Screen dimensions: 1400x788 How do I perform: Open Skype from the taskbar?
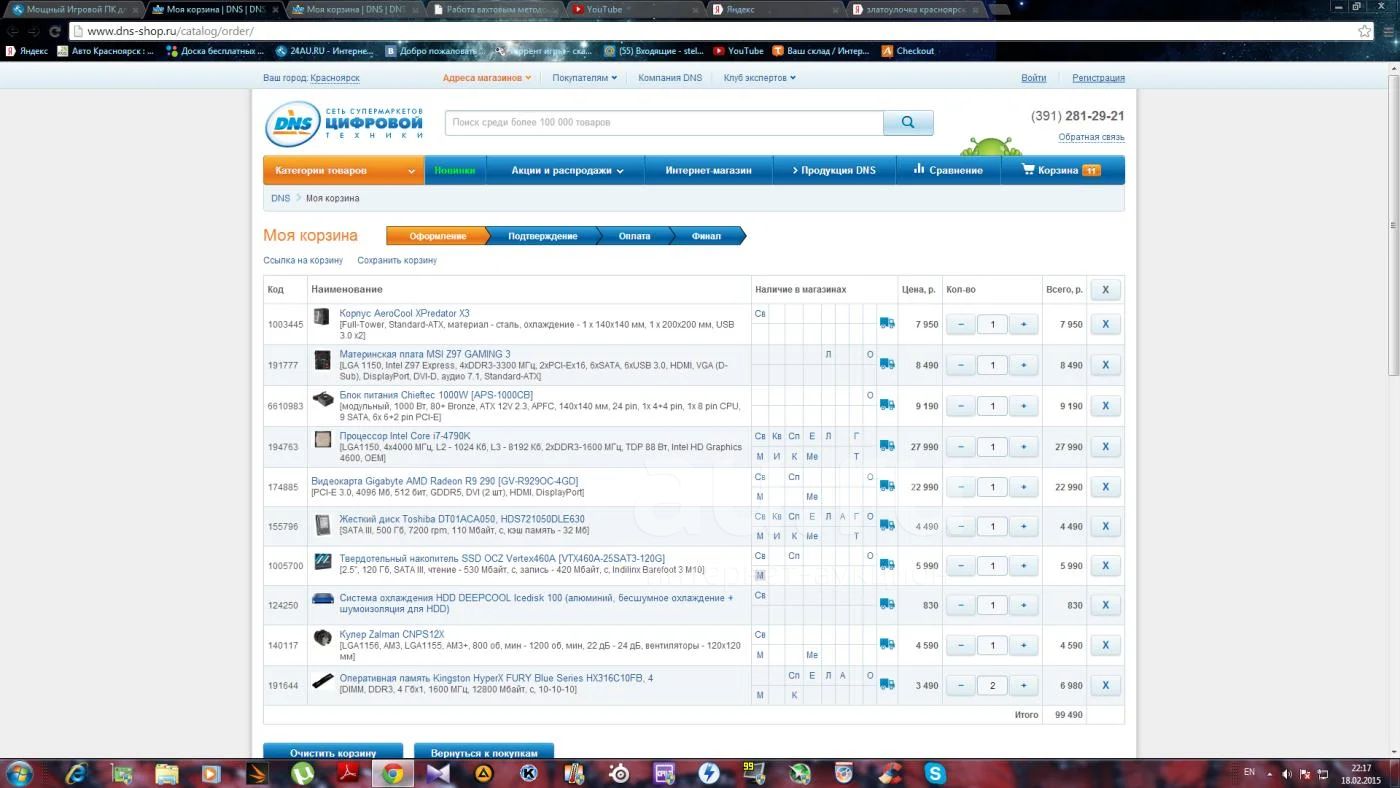tap(935, 773)
